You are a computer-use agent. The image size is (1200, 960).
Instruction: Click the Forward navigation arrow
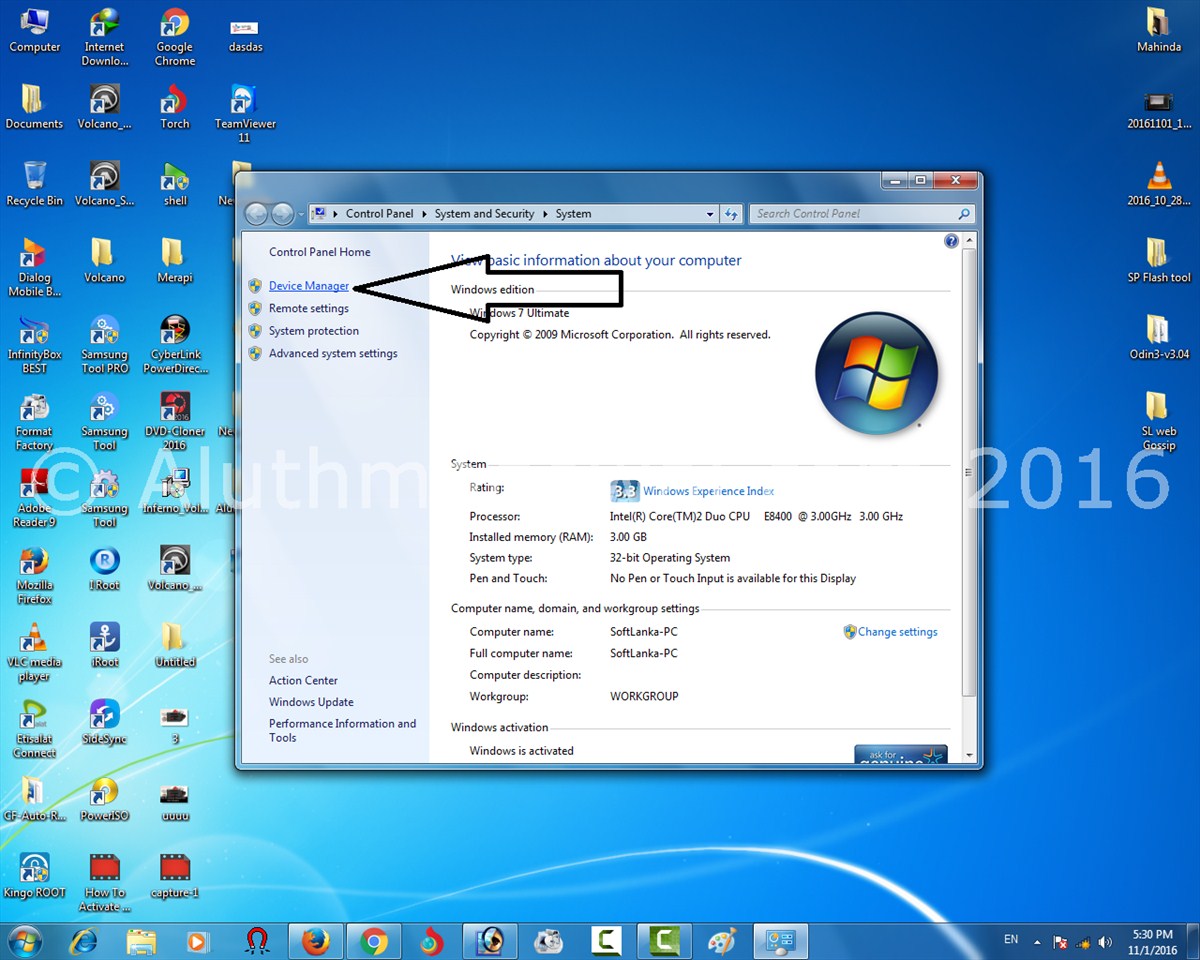283,214
